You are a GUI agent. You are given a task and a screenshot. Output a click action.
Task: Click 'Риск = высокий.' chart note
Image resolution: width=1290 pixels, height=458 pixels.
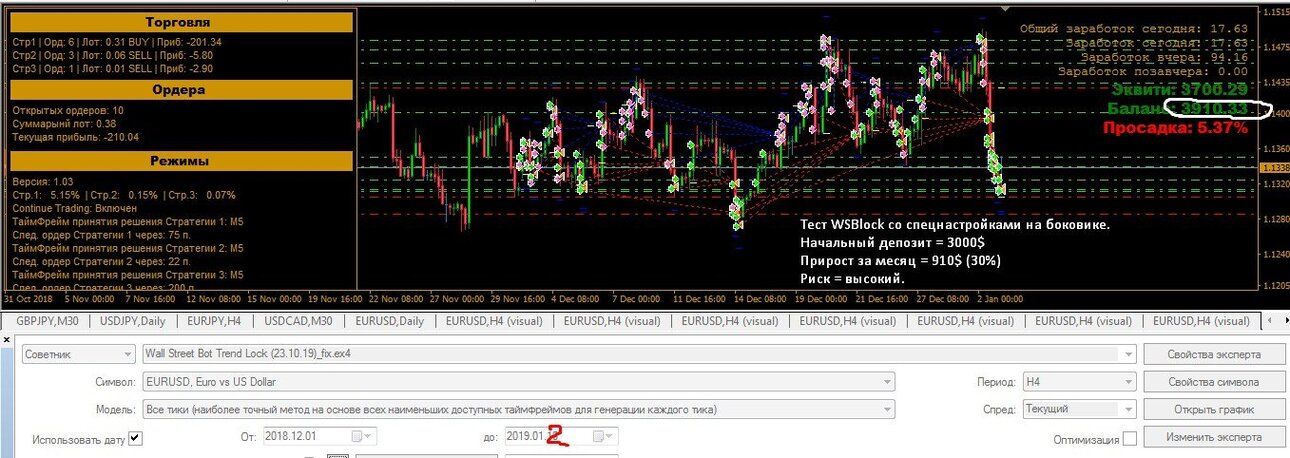point(852,277)
